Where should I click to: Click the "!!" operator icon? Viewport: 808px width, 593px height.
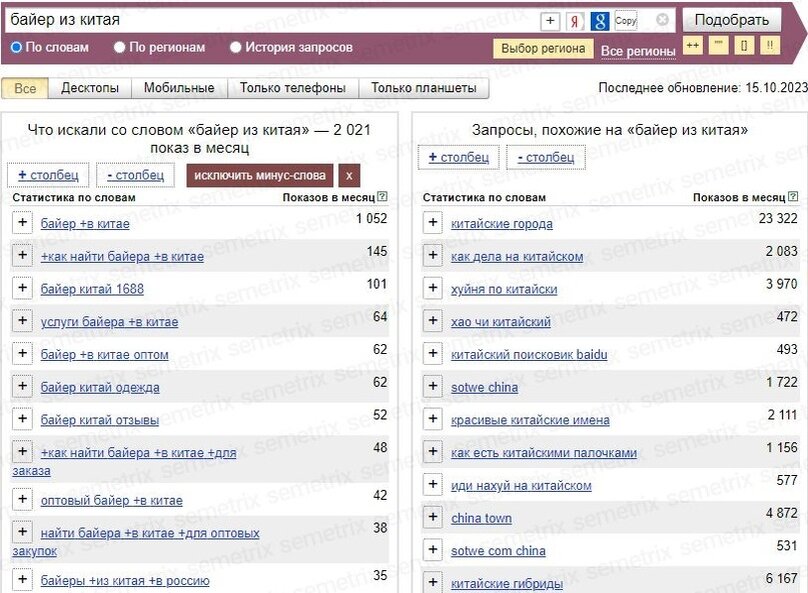(x=770, y=45)
